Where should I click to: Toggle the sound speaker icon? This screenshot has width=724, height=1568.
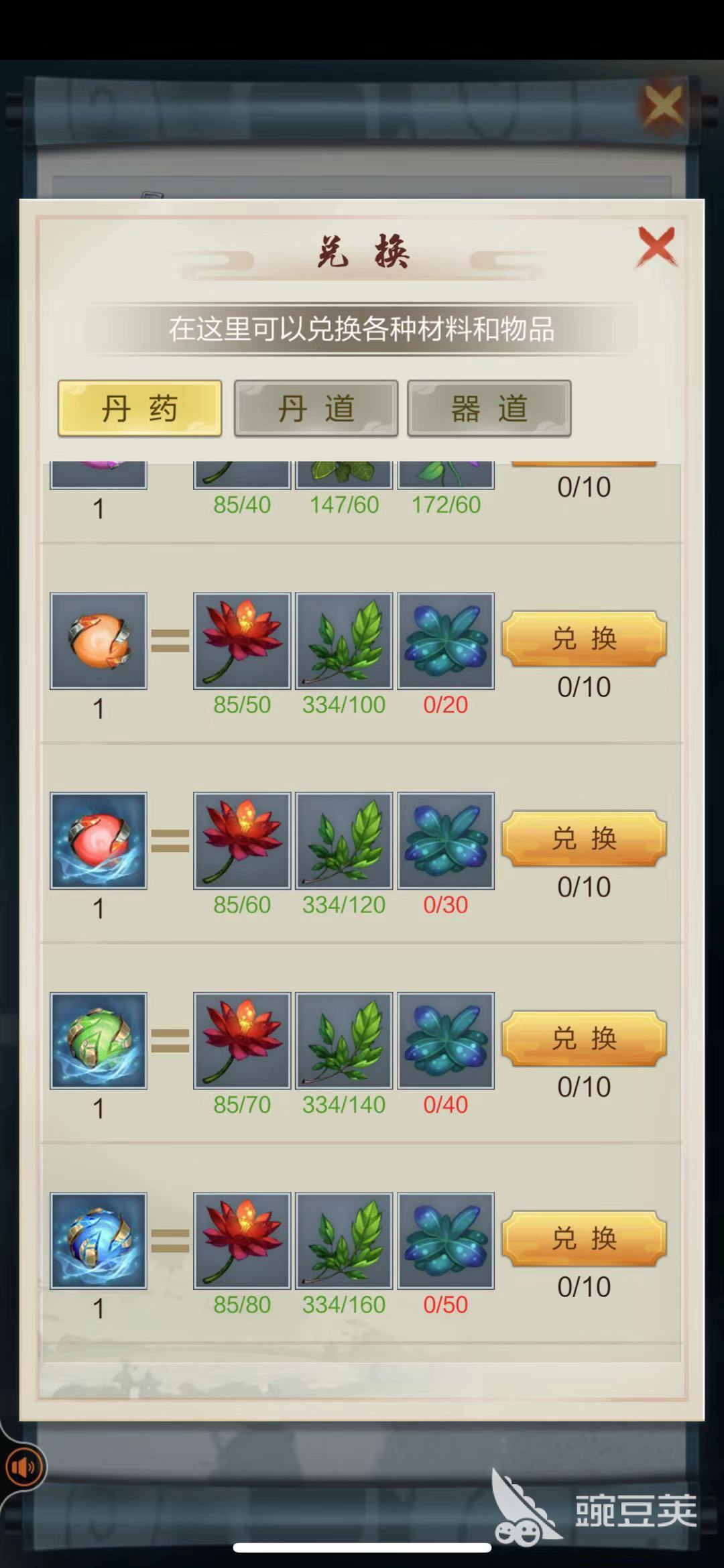tap(24, 1467)
